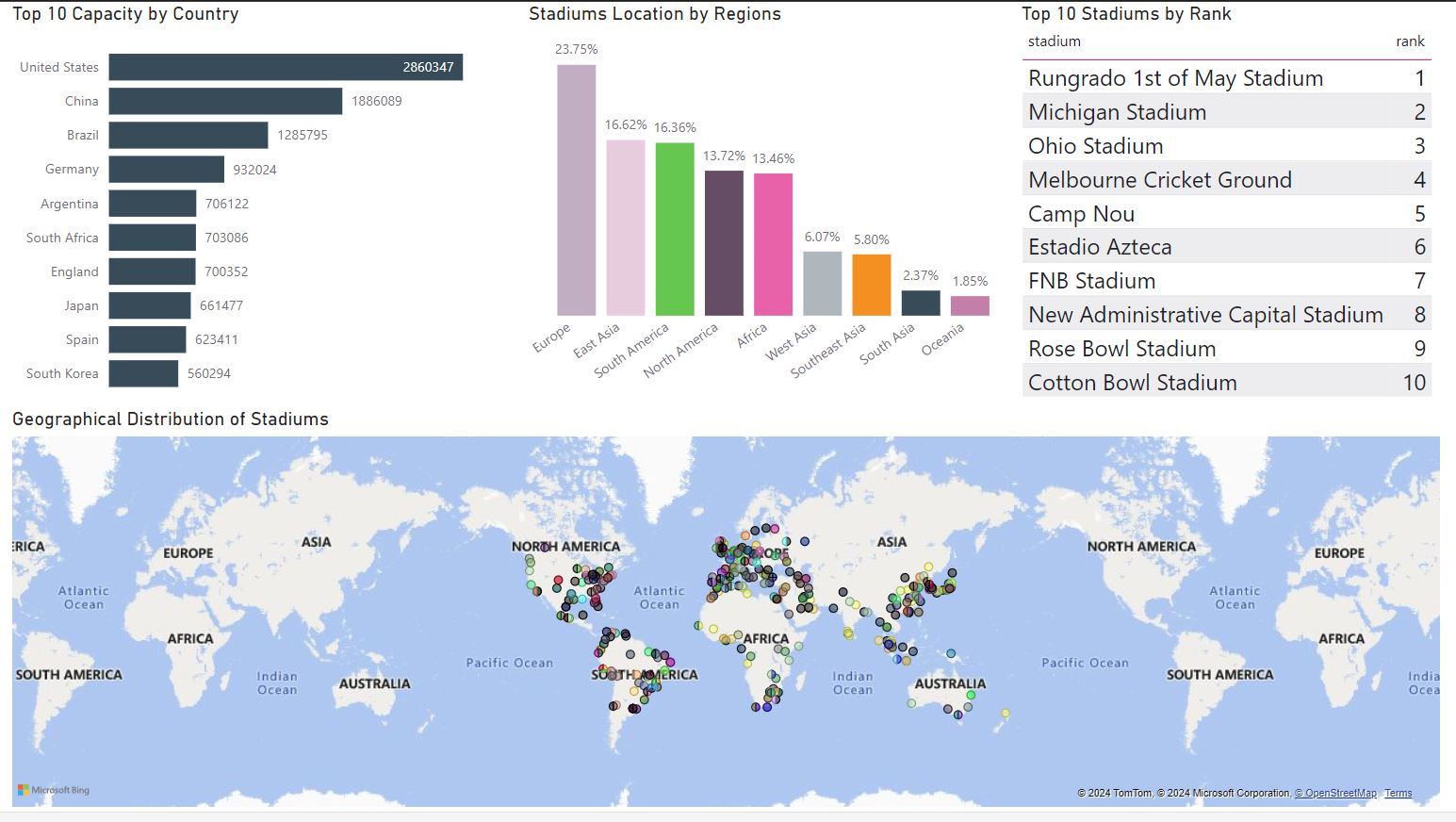Select the England bar showing 700352
Viewport: 1456px width, 822px height.
152,271
